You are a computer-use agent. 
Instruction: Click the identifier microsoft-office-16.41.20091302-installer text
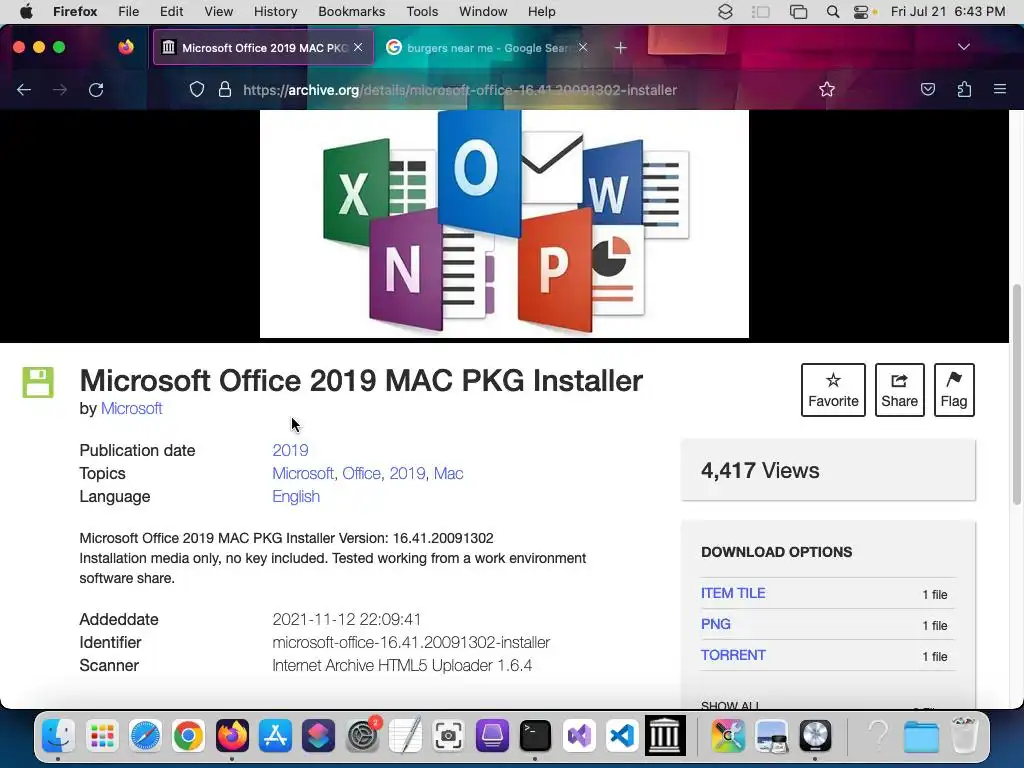click(411, 643)
